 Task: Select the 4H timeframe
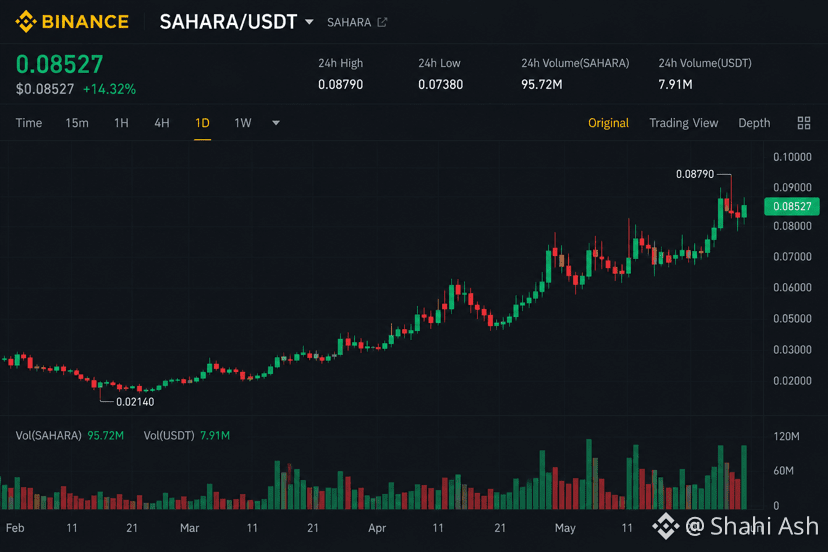coord(162,123)
